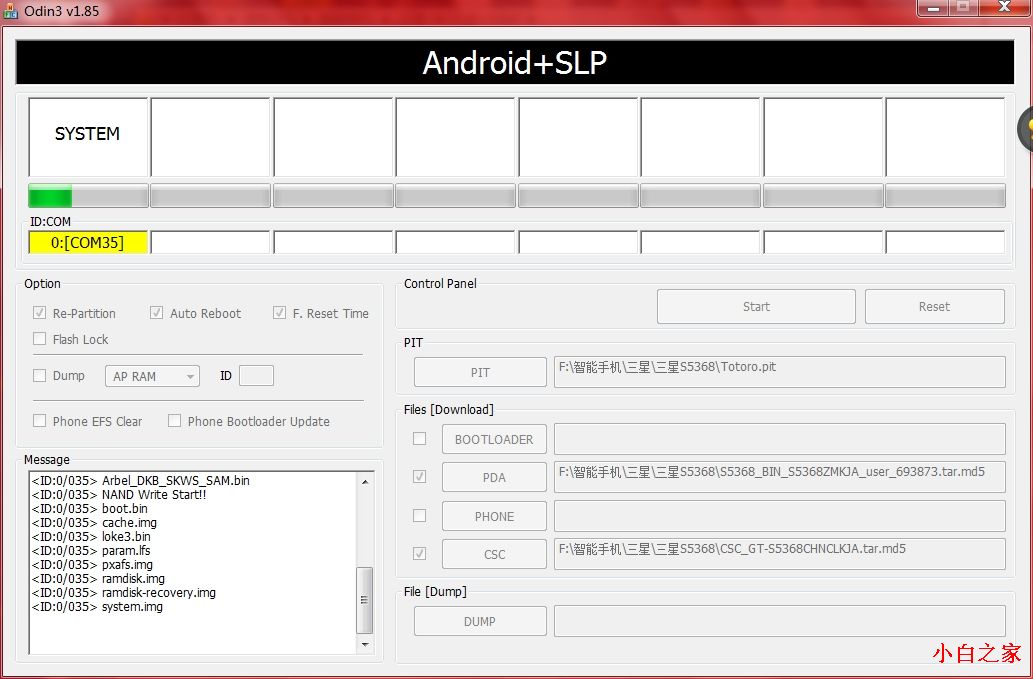
Task: Toggle the F. Reset Time checkbox
Action: (279, 313)
